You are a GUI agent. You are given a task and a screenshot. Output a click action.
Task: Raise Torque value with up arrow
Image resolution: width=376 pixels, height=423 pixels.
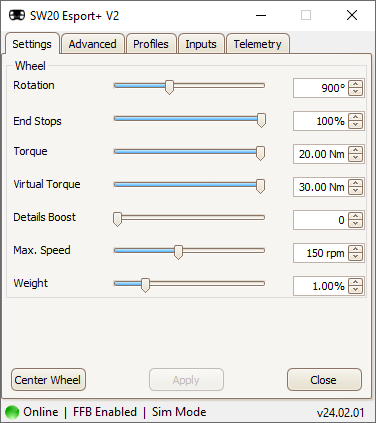click(x=356, y=150)
